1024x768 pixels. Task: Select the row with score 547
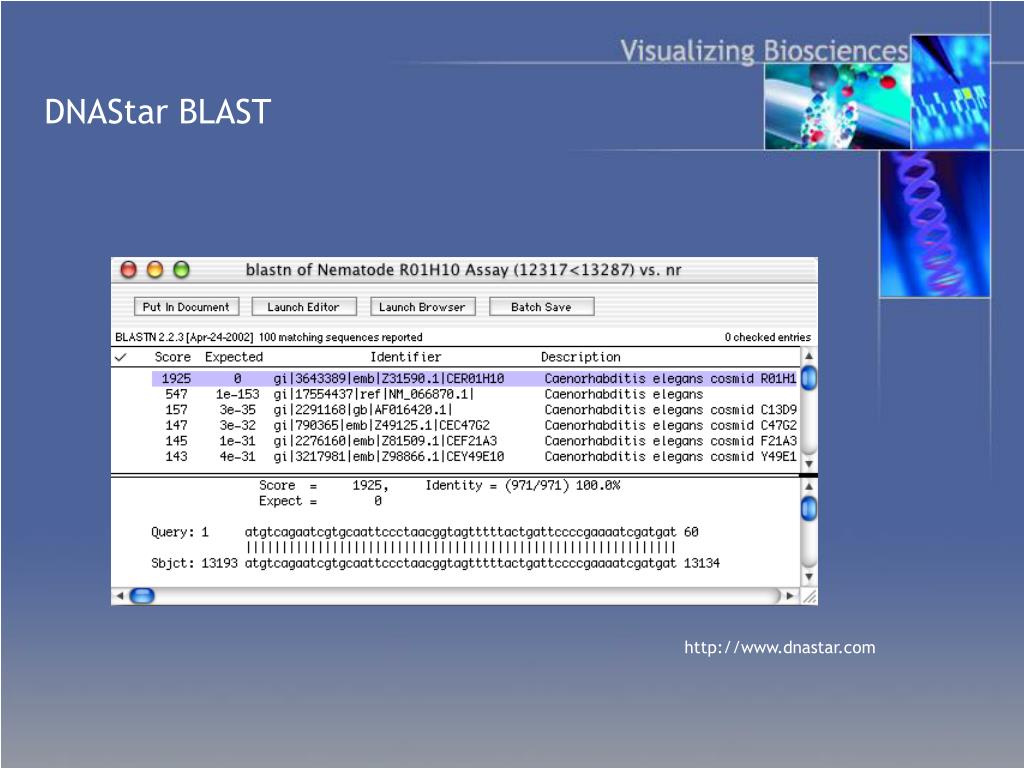click(474, 394)
